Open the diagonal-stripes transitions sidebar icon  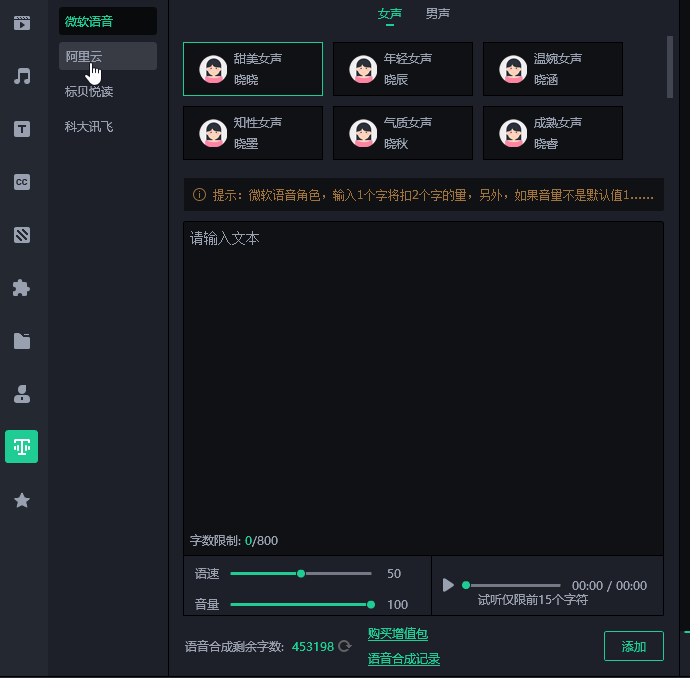coord(22,235)
